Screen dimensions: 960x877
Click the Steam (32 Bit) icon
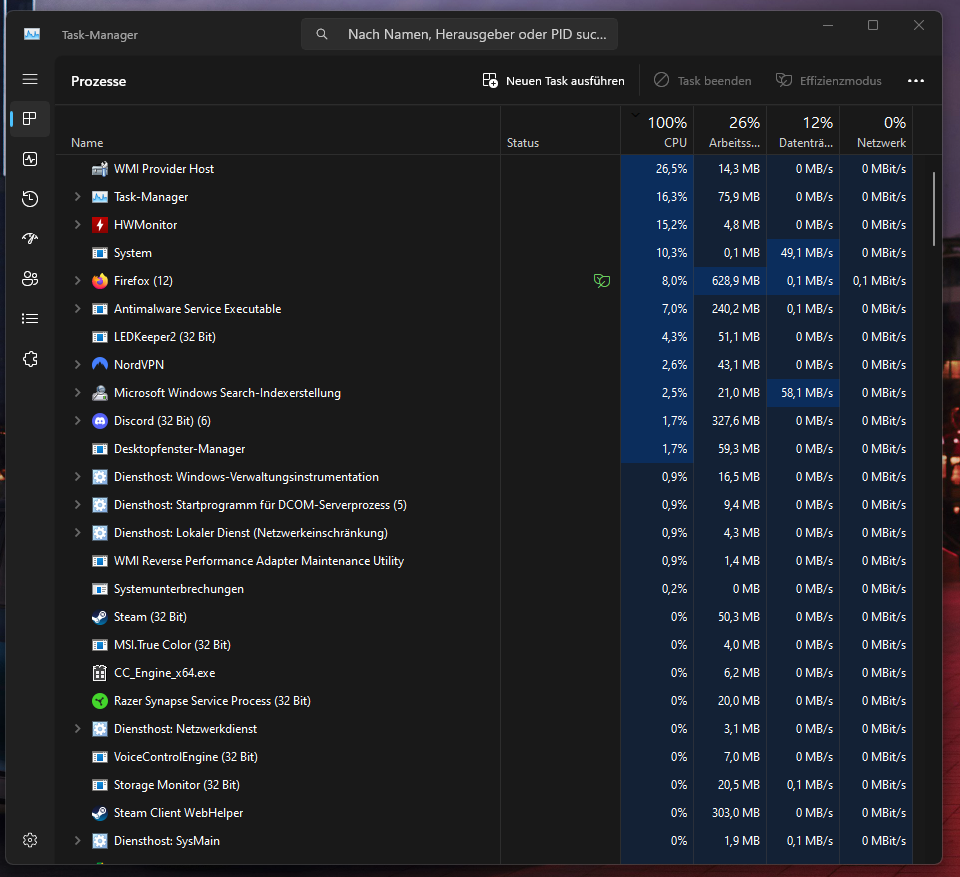pyautogui.click(x=100, y=617)
